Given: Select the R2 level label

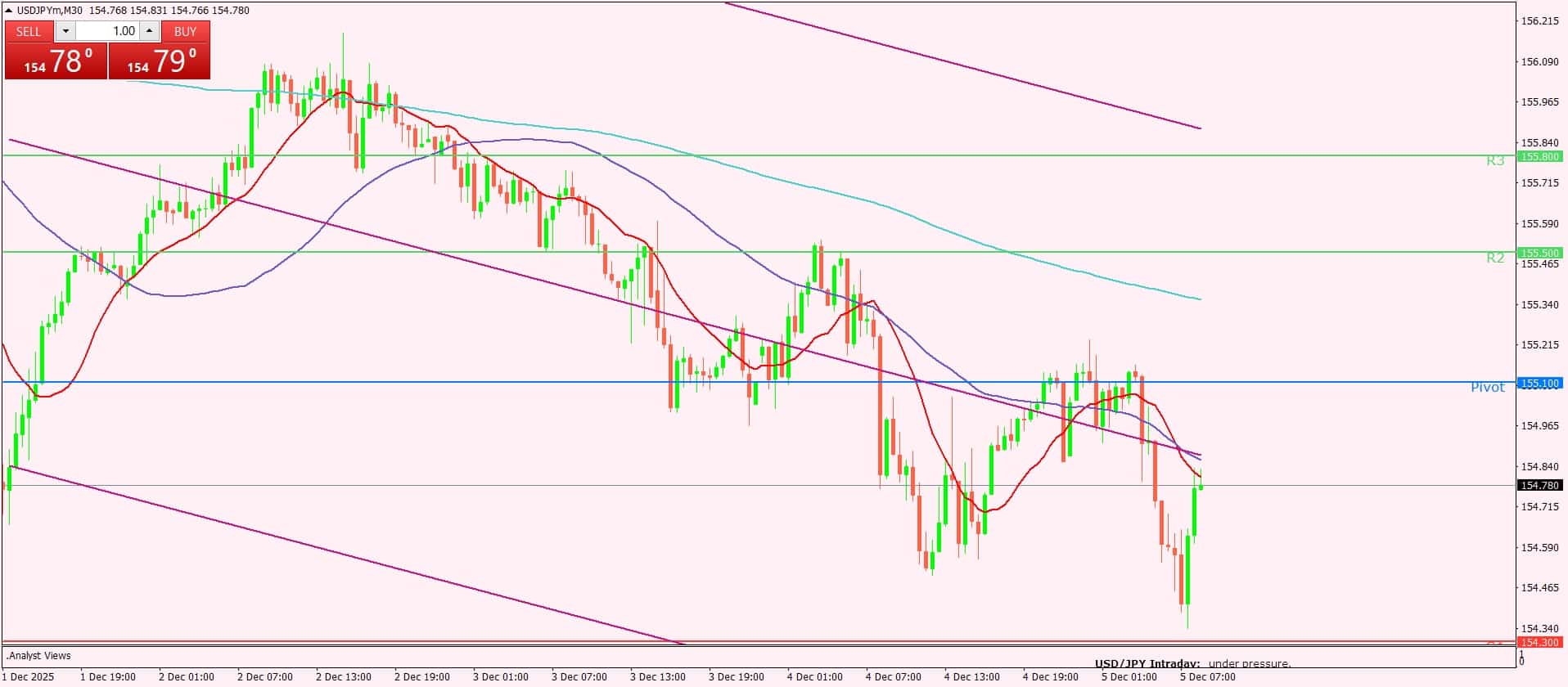Looking at the screenshot, I should pos(1495,258).
